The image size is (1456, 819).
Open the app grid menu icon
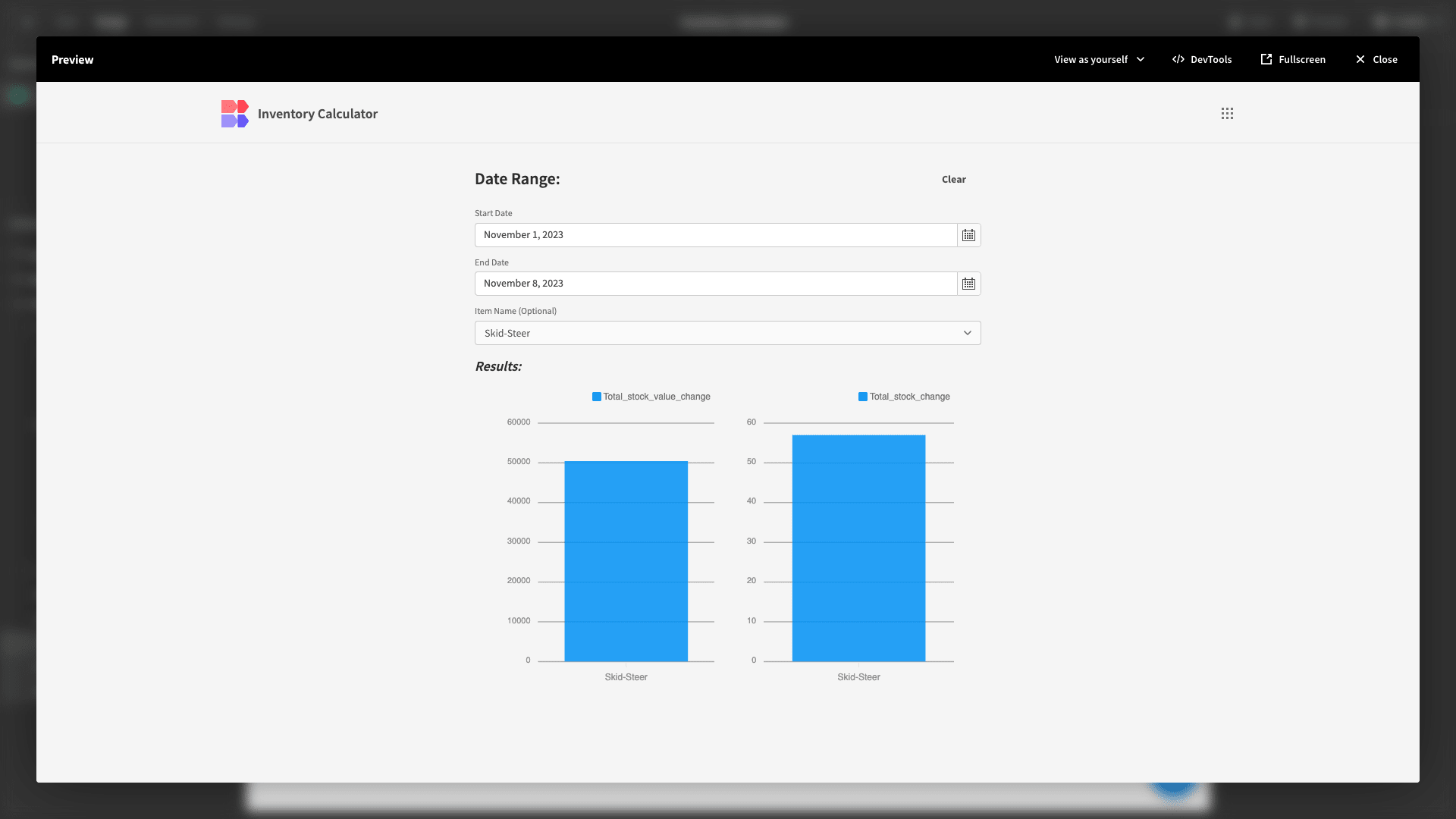point(1227,114)
